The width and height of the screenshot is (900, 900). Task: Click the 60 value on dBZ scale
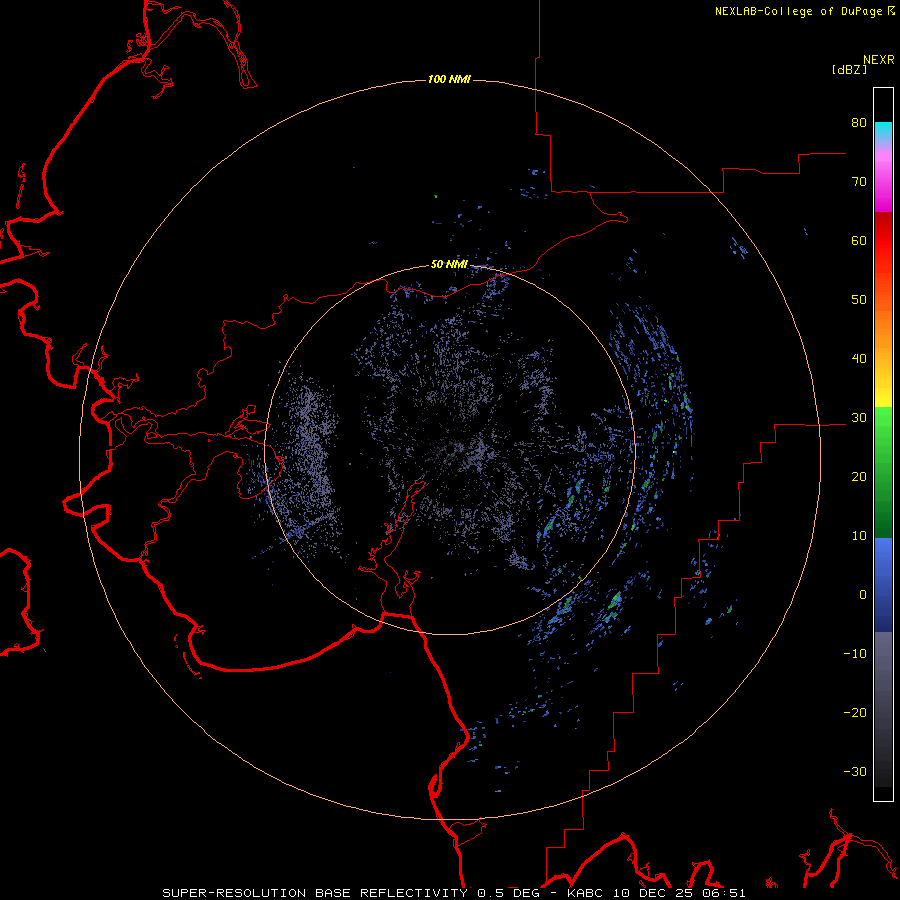coord(859,240)
